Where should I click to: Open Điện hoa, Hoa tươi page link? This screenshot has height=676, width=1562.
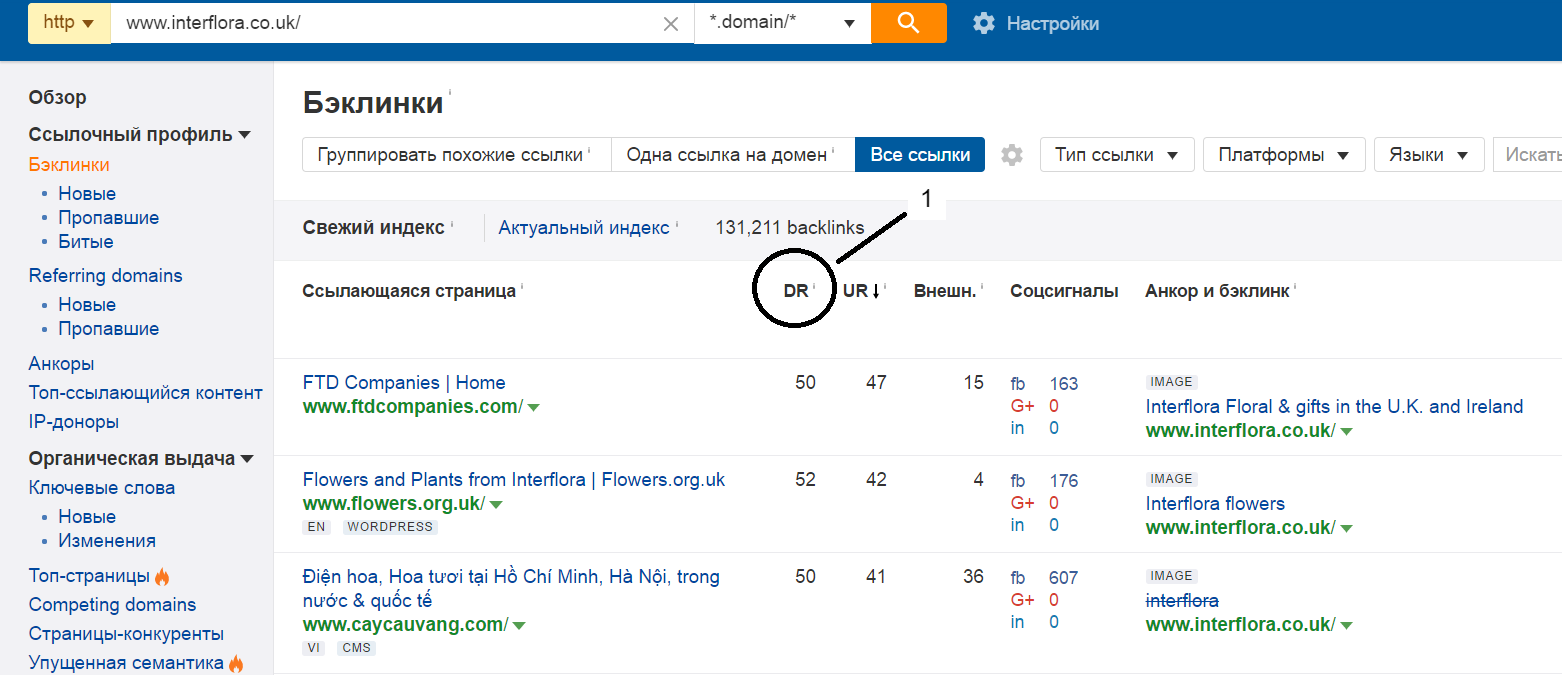[x=511, y=589]
